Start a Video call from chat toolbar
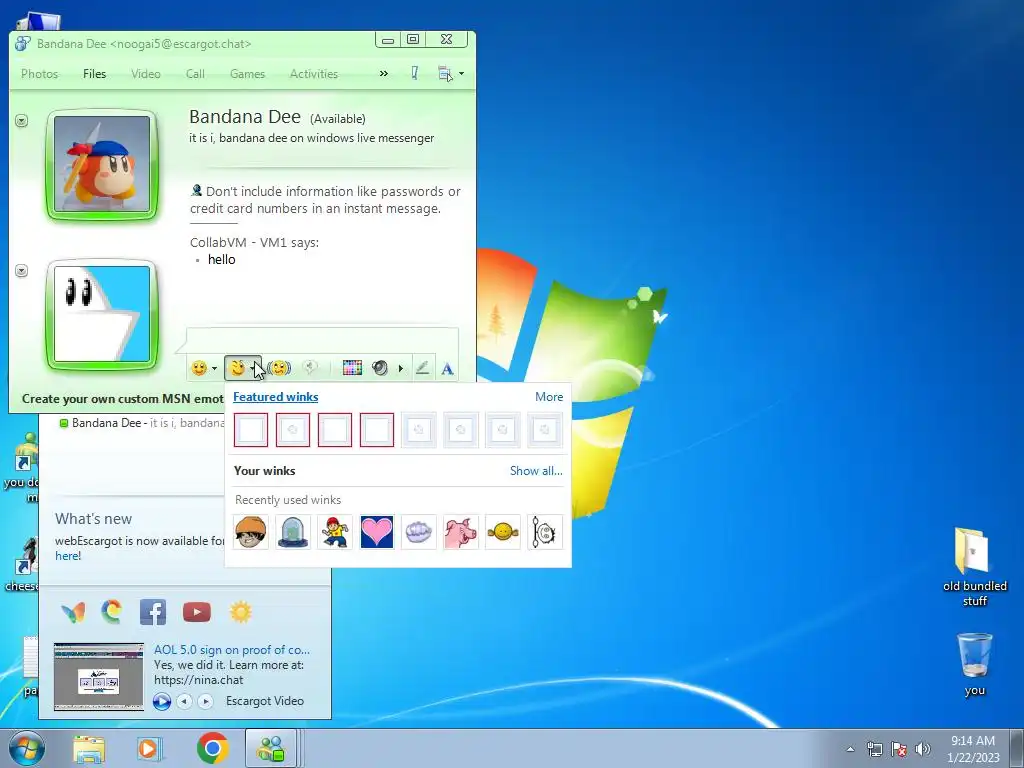This screenshot has width=1024, height=768. point(146,74)
